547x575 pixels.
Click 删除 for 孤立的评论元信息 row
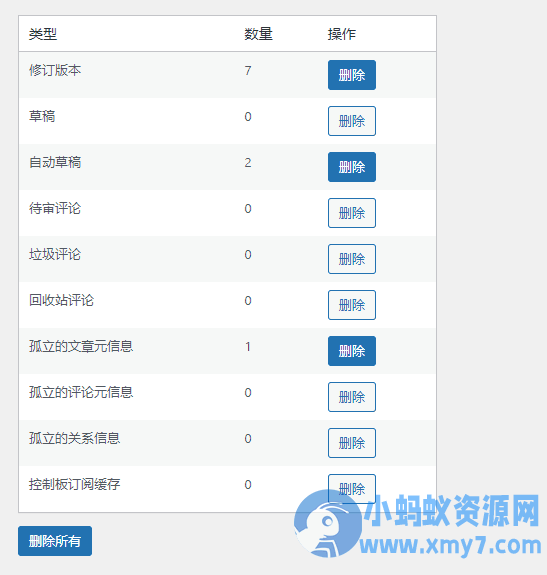pyautogui.click(x=352, y=397)
